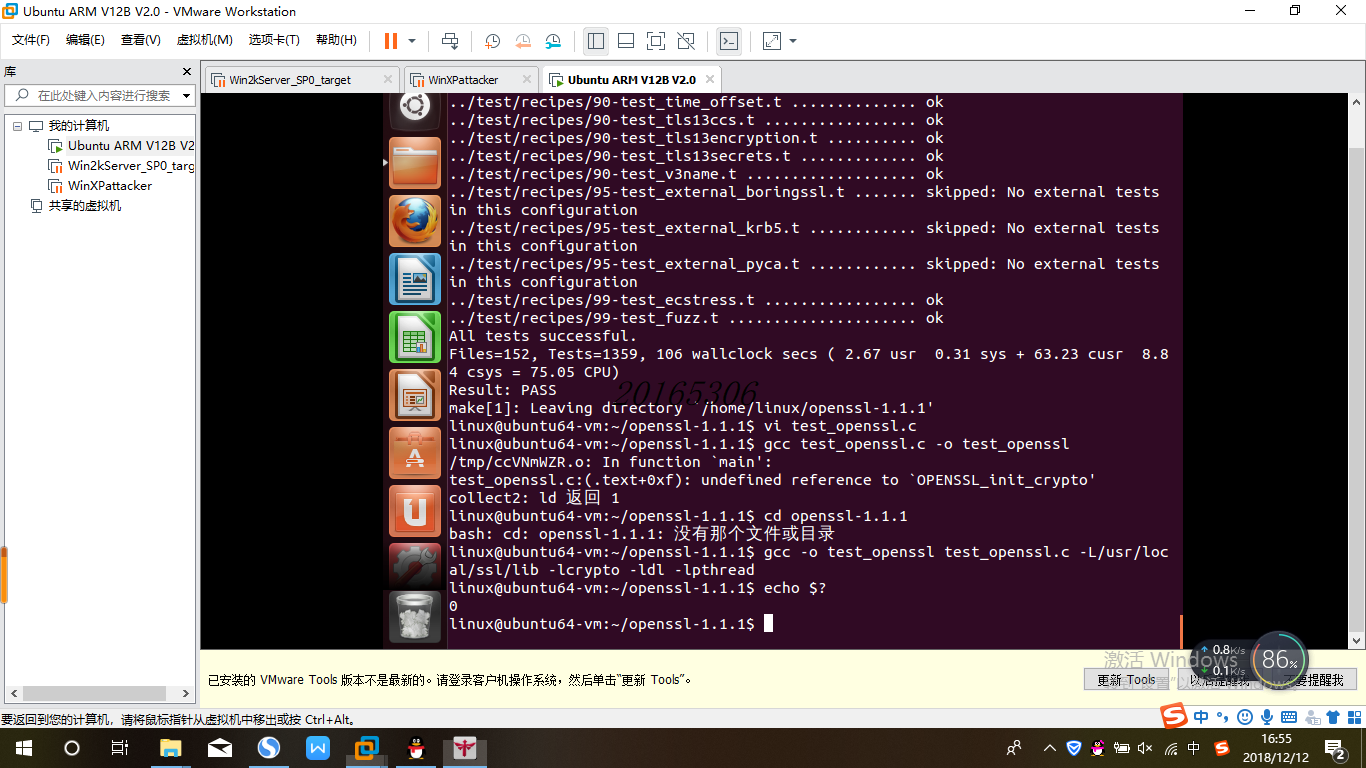Close the library panel
The width and height of the screenshot is (1366, 768).
click(x=186, y=72)
